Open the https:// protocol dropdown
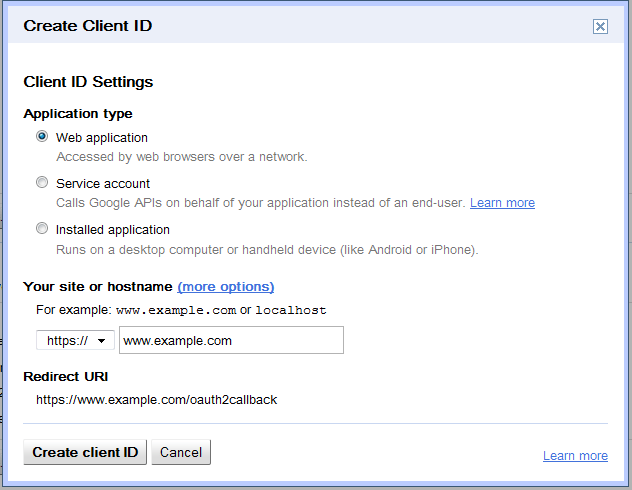 coord(75,341)
